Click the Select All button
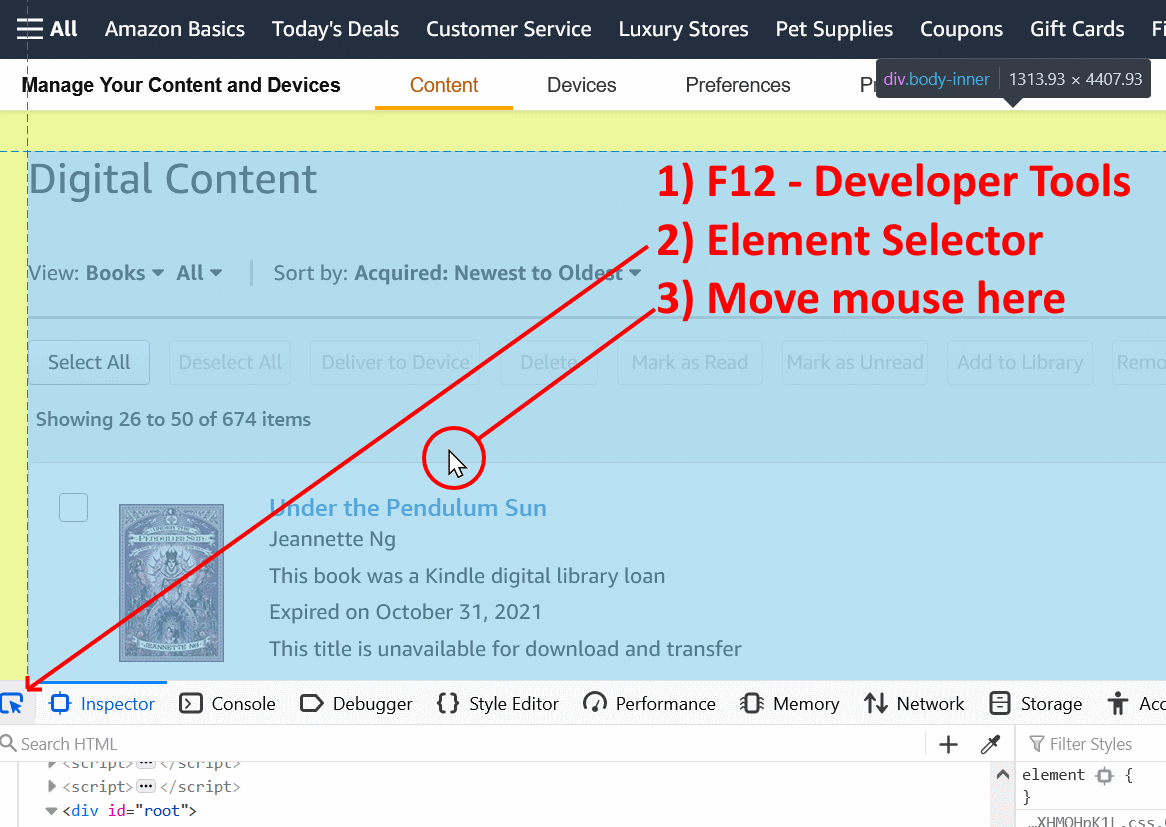This screenshot has height=827, width=1166. (x=88, y=362)
